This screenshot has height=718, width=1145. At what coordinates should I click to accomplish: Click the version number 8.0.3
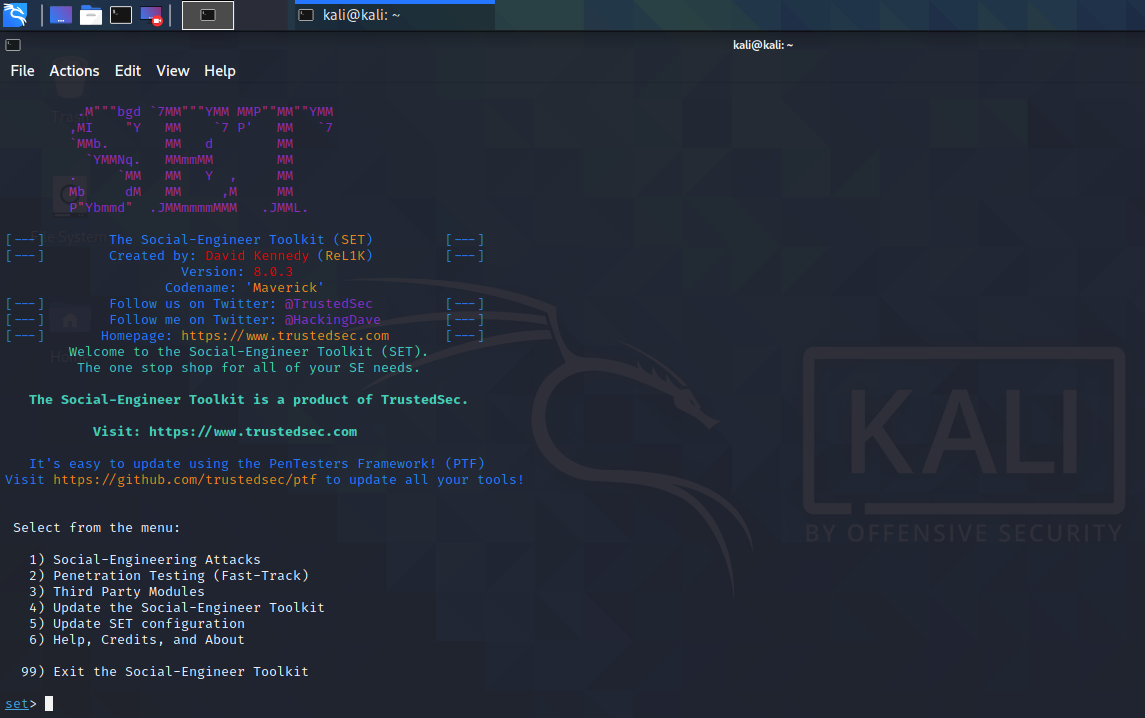(273, 272)
